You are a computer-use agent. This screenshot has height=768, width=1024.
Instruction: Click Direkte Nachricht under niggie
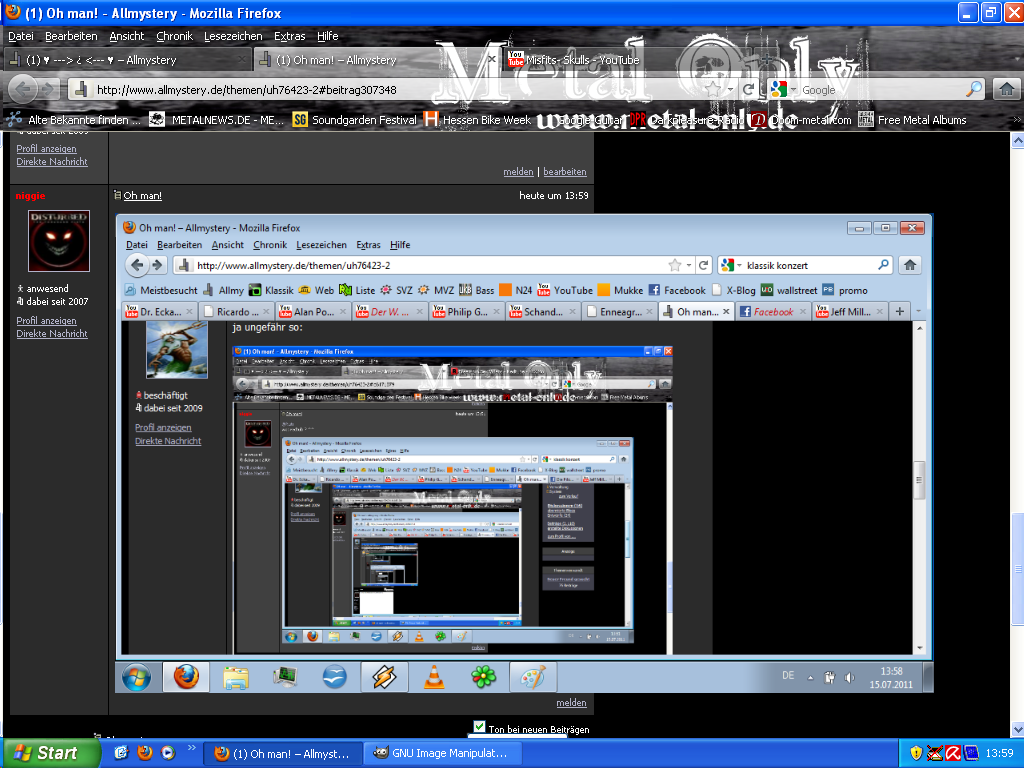(x=52, y=334)
